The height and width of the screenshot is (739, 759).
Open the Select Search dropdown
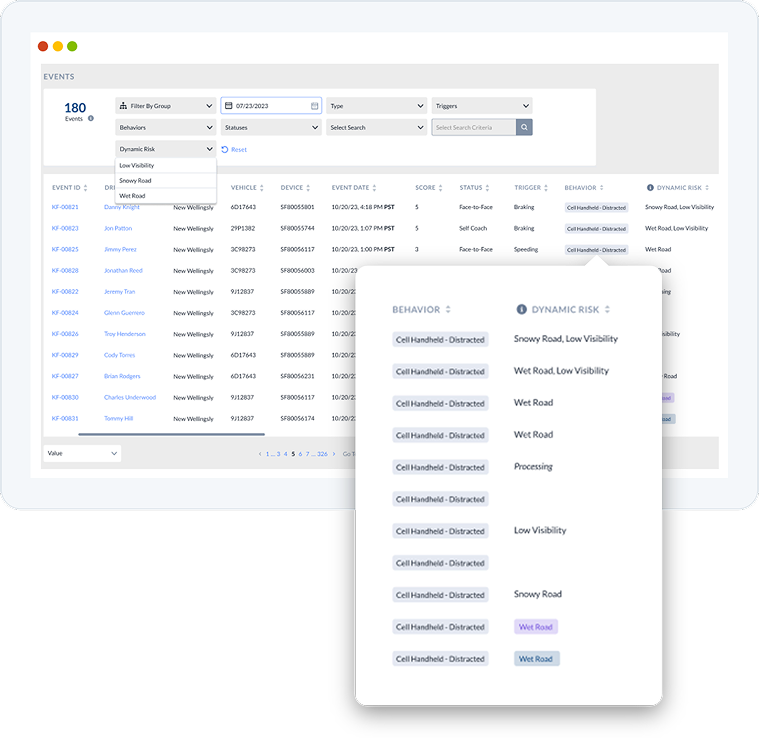(x=376, y=127)
